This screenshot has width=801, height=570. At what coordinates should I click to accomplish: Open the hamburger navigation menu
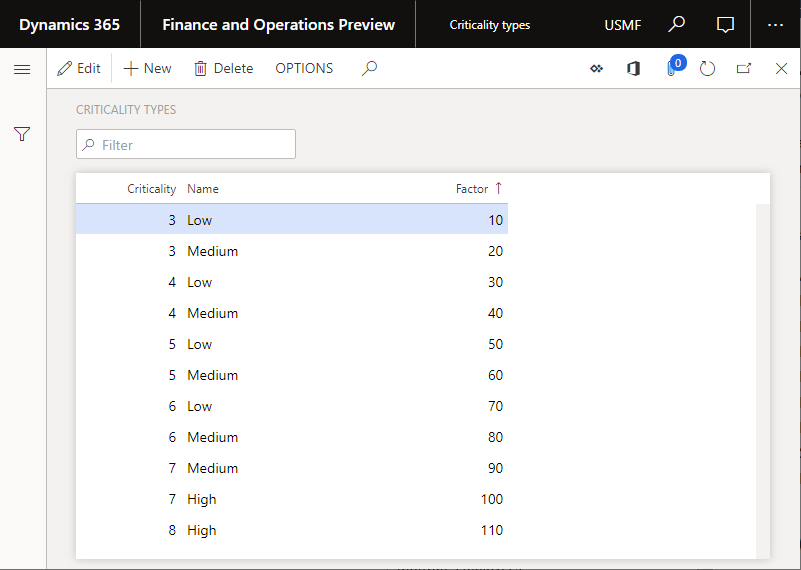coord(22,69)
